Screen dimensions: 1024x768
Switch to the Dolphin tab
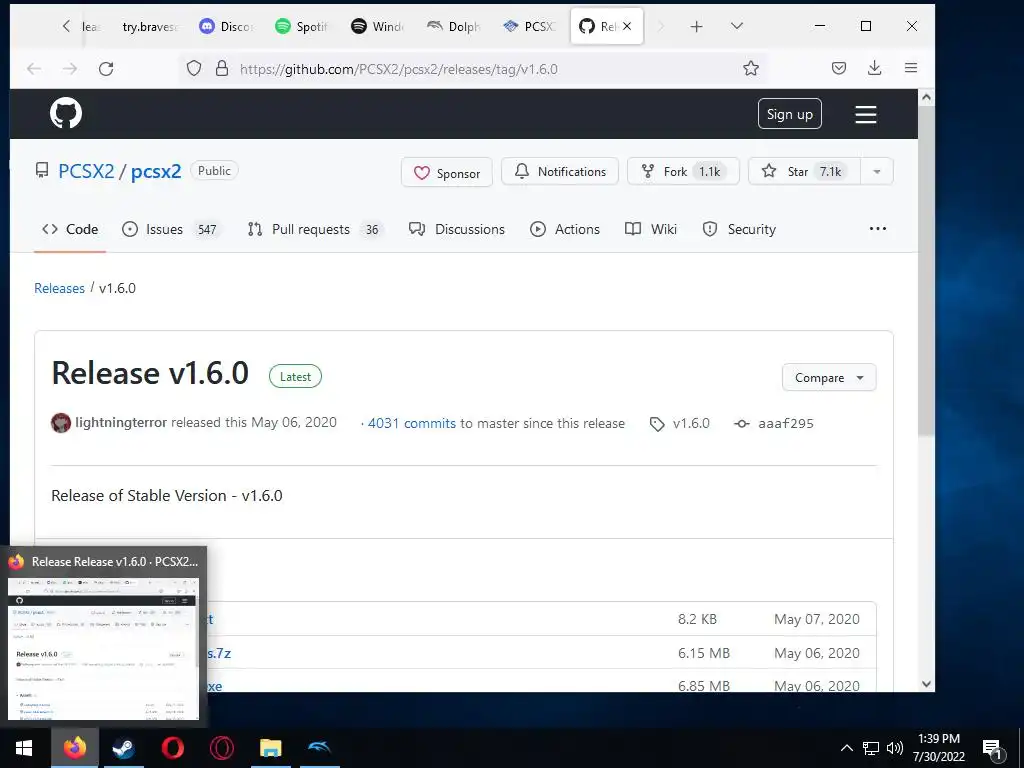(x=454, y=26)
